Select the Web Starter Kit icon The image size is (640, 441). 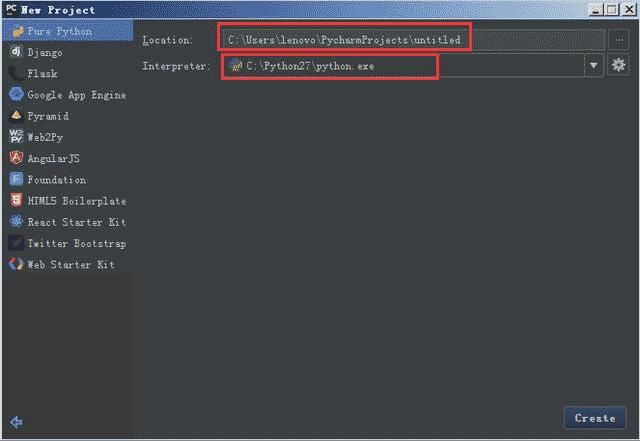pos(16,265)
